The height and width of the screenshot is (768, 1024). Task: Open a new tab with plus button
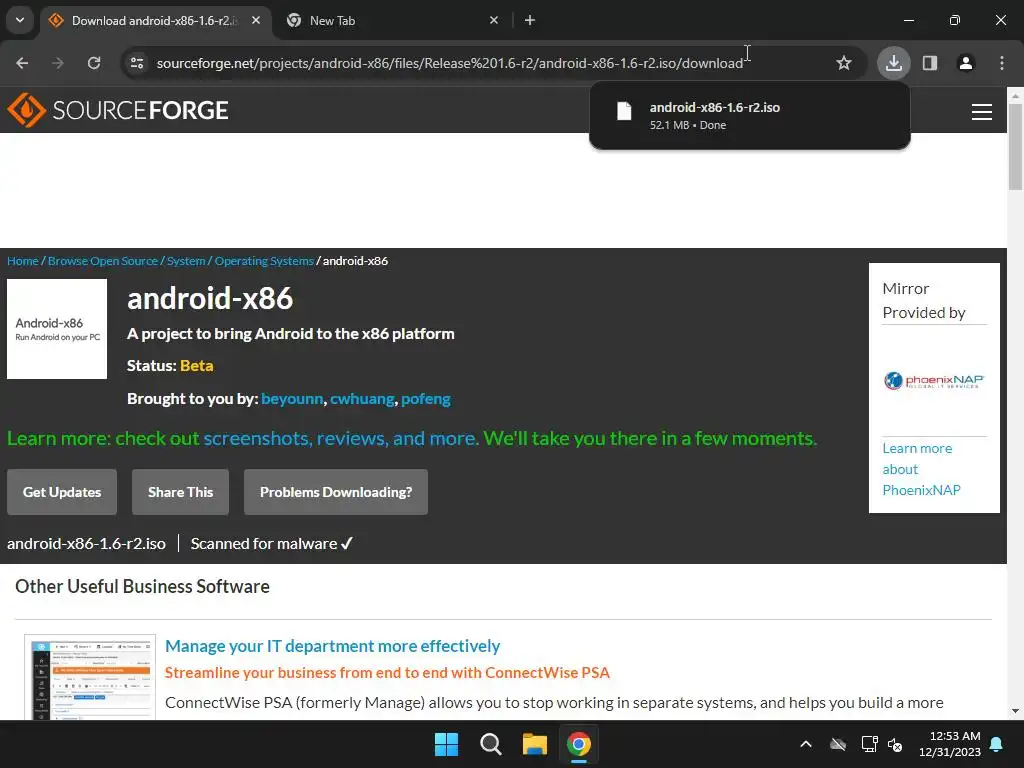[x=530, y=20]
